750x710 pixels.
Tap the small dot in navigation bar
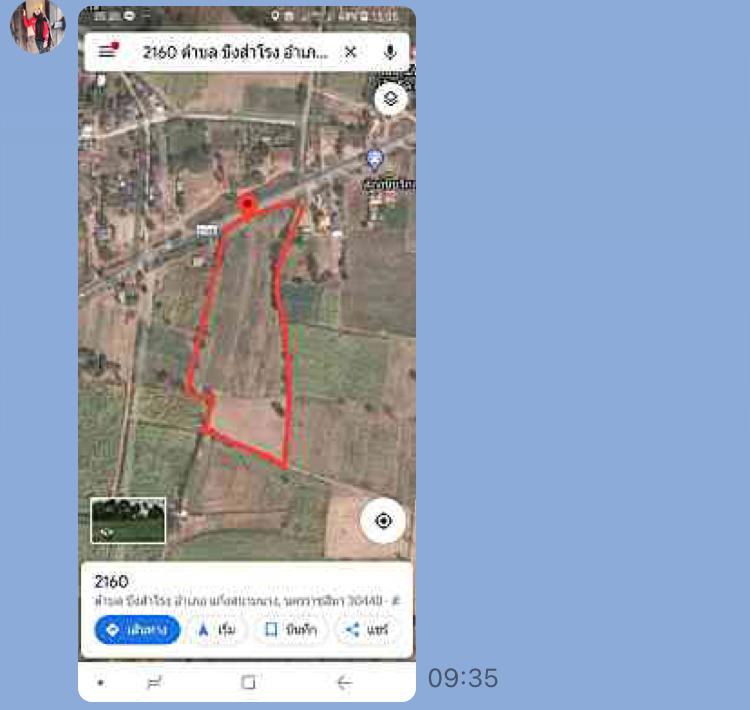(100, 683)
